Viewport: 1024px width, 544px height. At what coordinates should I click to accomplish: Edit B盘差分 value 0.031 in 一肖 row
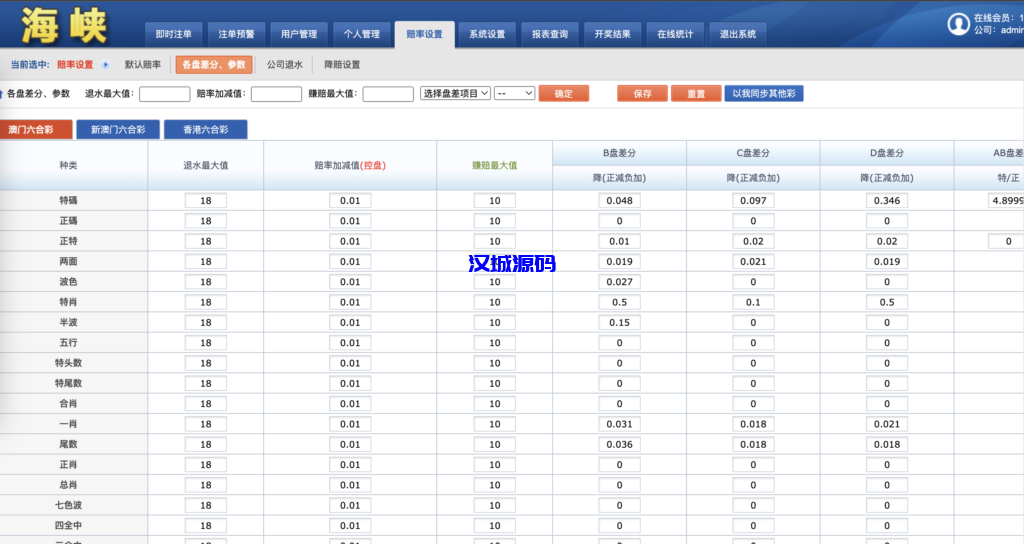(x=619, y=424)
